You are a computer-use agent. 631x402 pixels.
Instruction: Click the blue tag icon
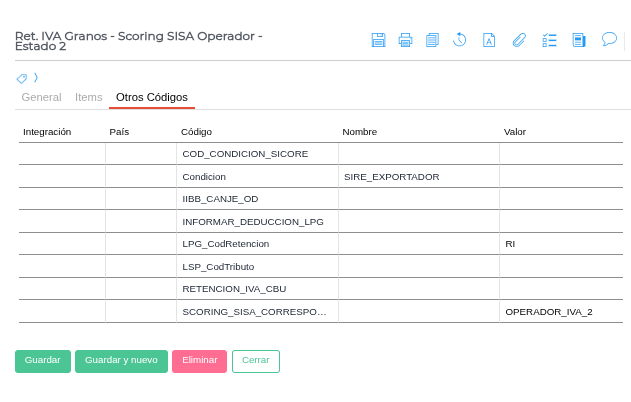pyautogui.click(x=22, y=78)
